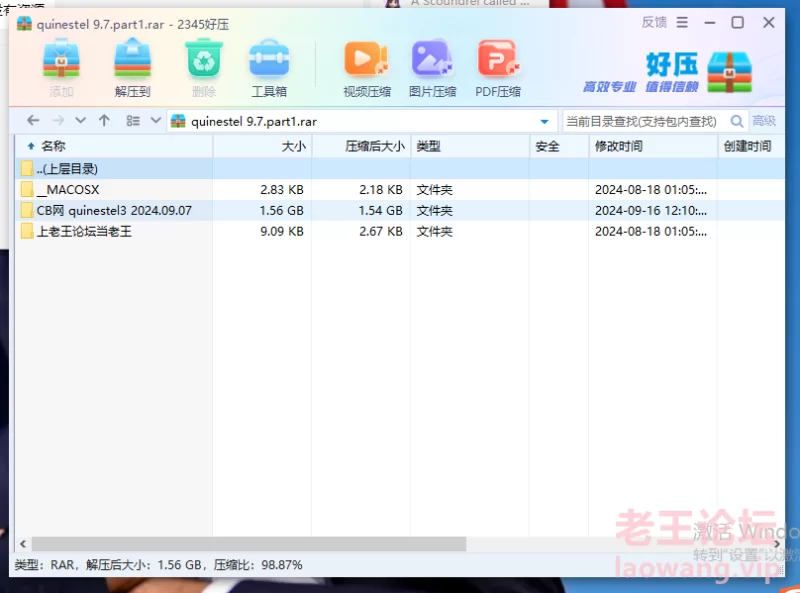Open navigation history dropdown chevron
This screenshot has height=593, width=800.
pyautogui.click(x=80, y=120)
